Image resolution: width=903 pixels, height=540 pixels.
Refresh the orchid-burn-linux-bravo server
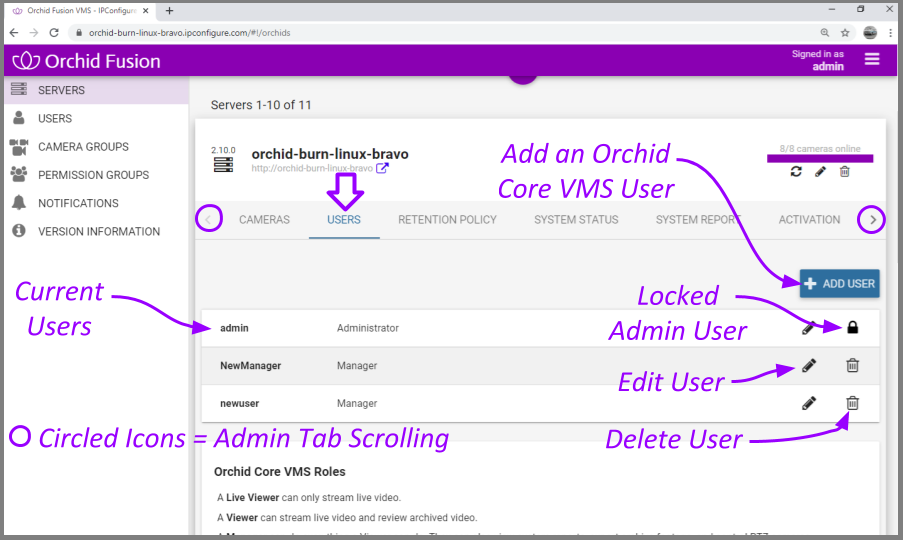(x=796, y=172)
